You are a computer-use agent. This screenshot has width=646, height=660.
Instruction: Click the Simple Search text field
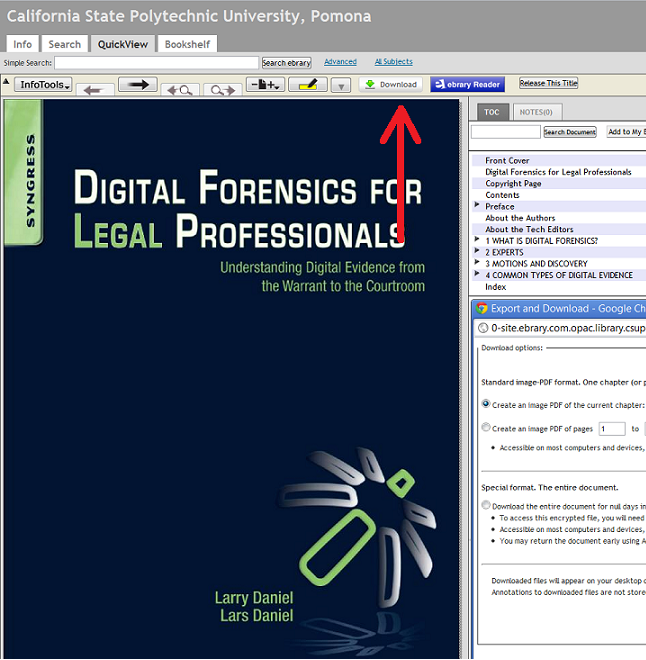point(156,63)
